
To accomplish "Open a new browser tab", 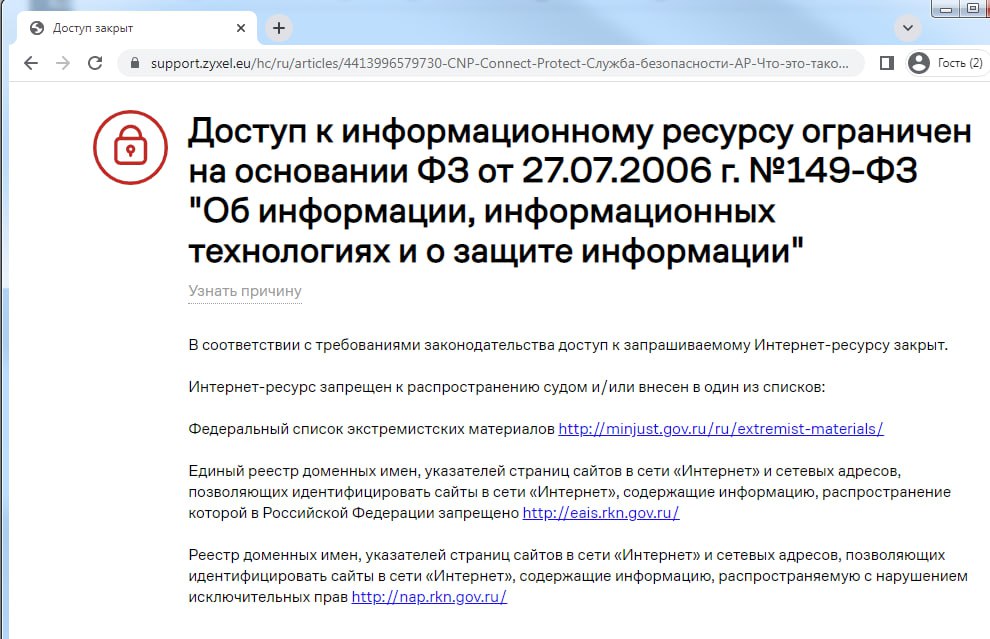I will point(278,28).
